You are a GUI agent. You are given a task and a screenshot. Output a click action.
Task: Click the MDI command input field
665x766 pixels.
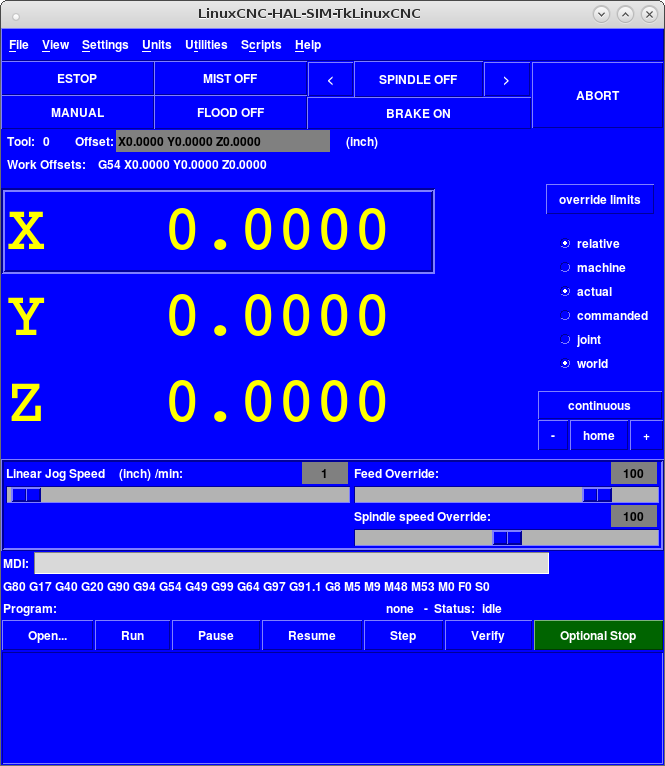[x=291, y=563]
